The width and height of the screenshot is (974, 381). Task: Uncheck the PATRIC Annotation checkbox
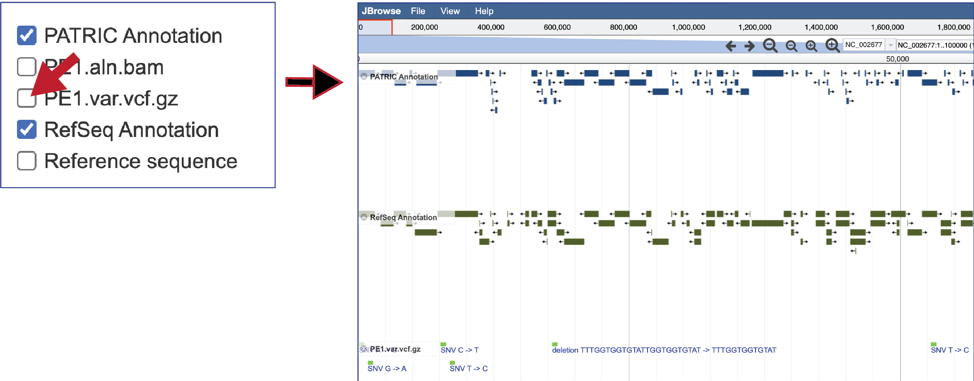(26, 36)
